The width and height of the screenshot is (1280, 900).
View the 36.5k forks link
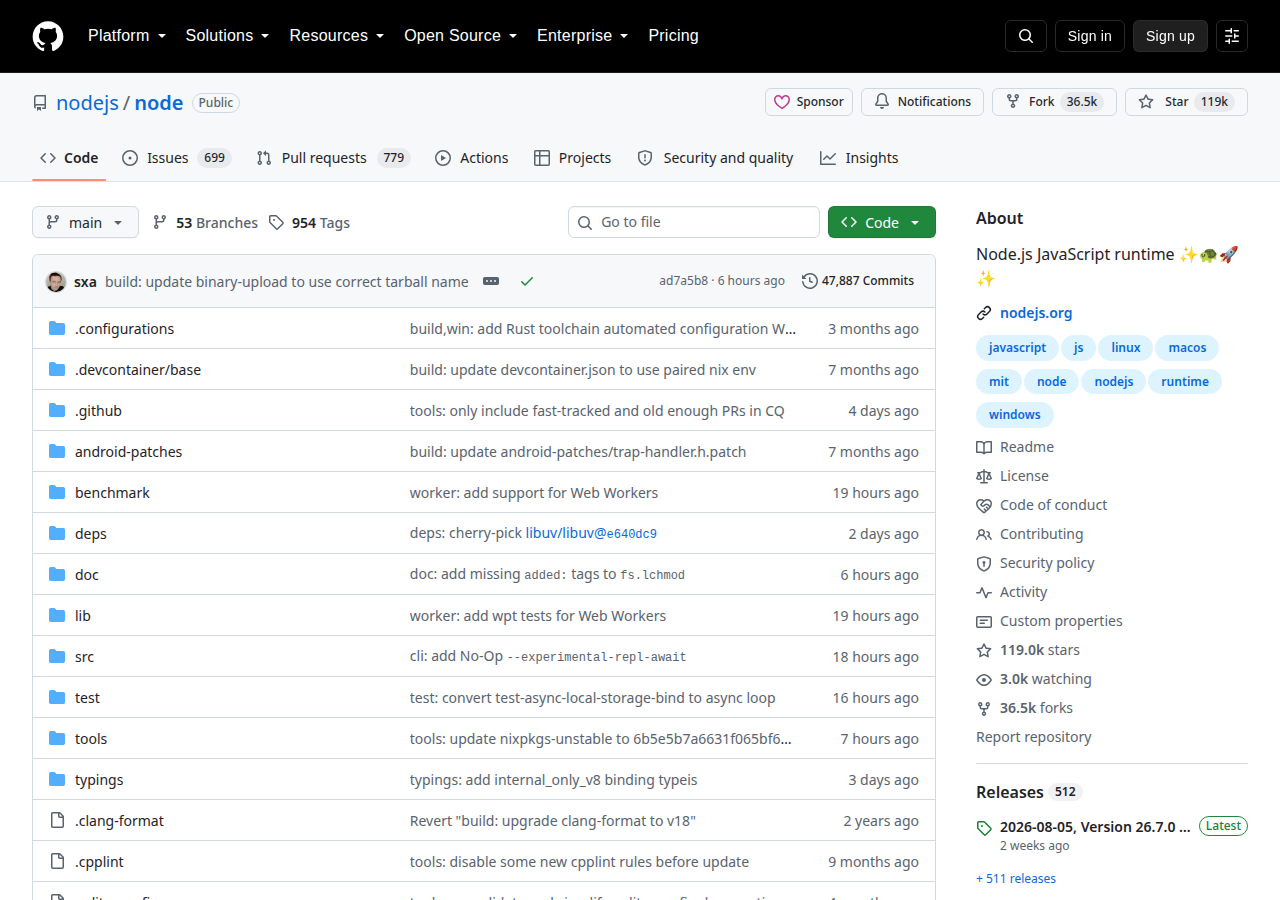tap(1024, 708)
